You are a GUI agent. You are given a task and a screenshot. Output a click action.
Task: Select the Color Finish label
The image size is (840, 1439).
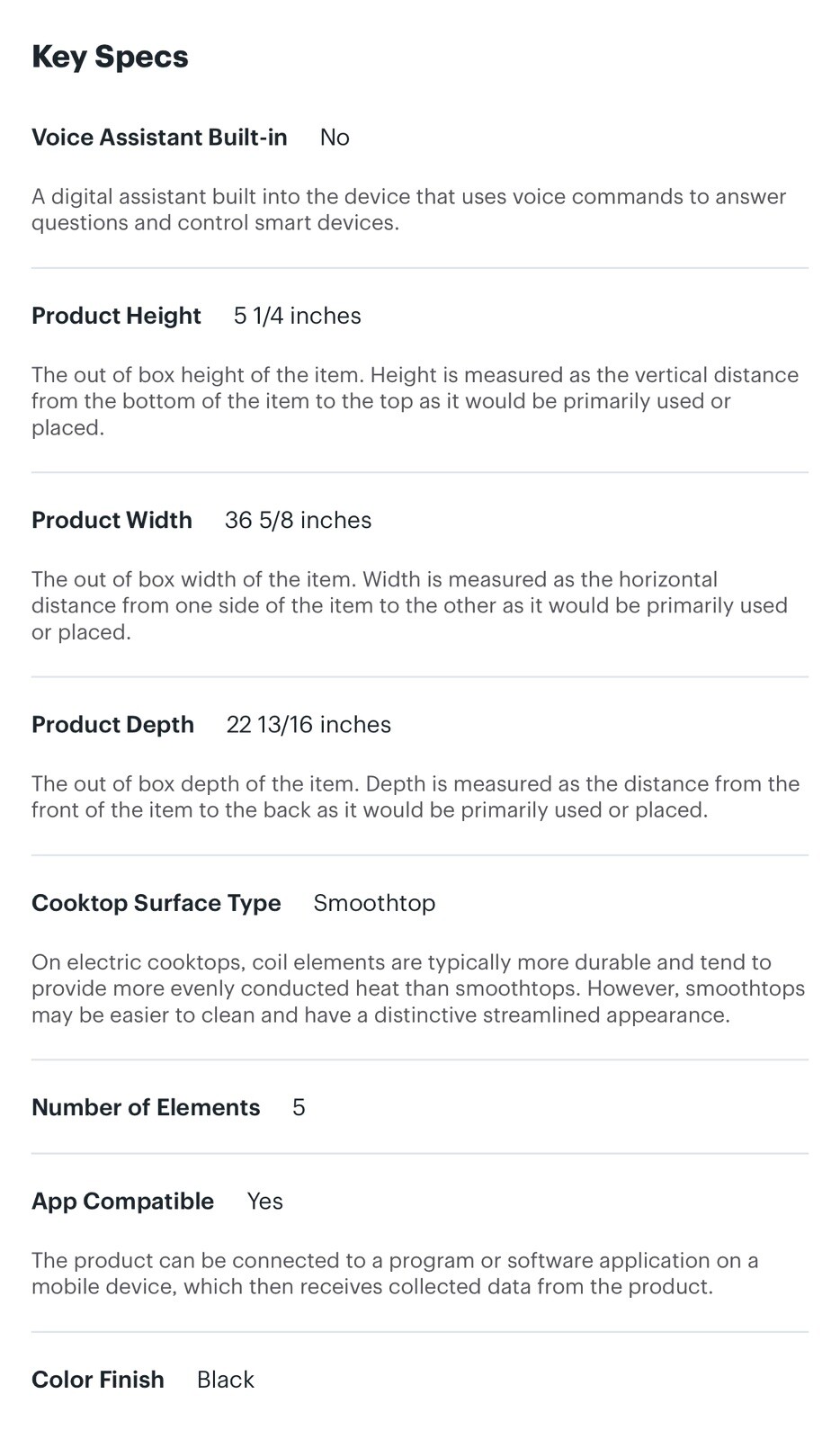(x=98, y=1380)
